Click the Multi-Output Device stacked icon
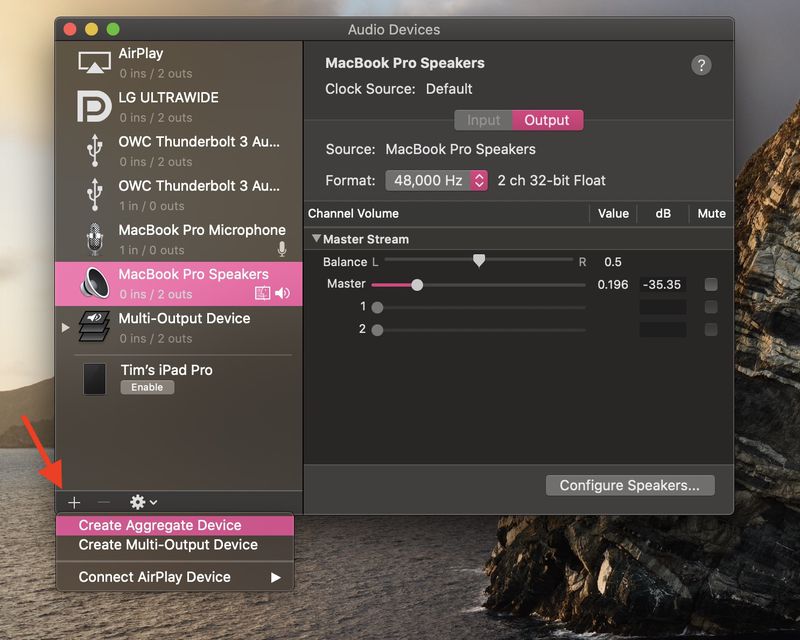The image size is (800, 640). pyautogui.click(x=94, y=327)
